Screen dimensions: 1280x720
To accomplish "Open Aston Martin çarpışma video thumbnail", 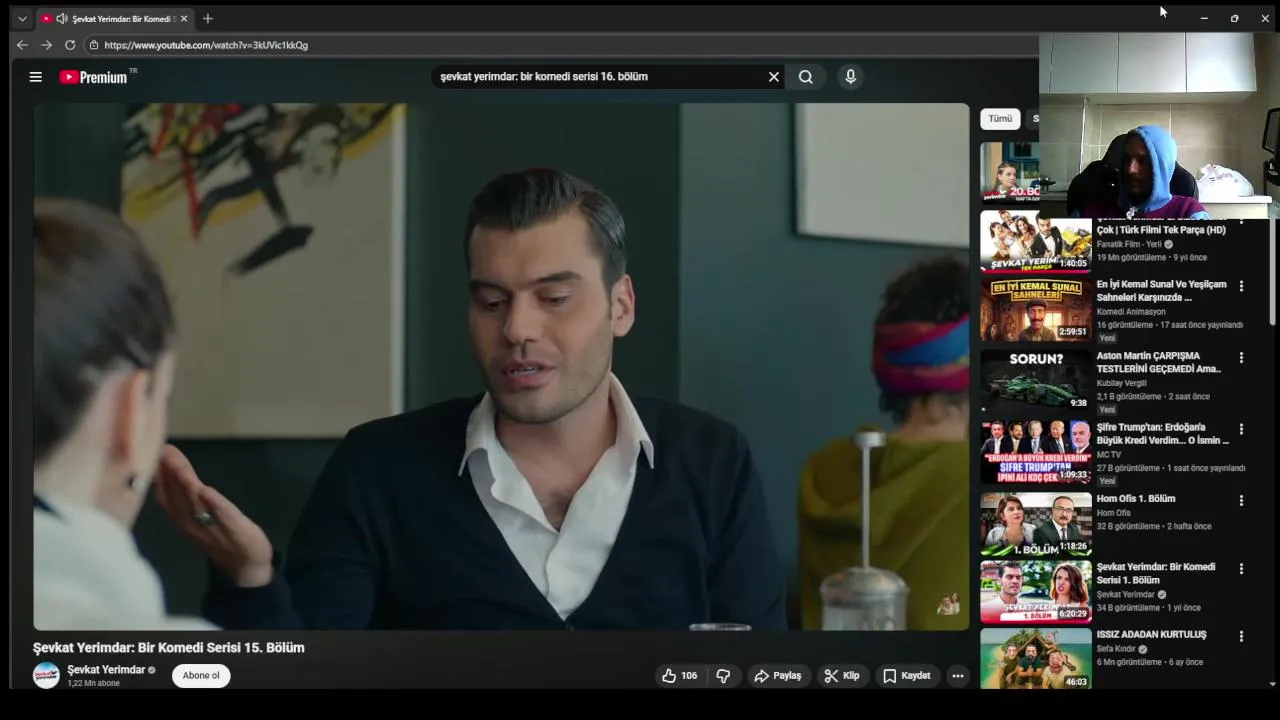I will [x=1036, y=381].
